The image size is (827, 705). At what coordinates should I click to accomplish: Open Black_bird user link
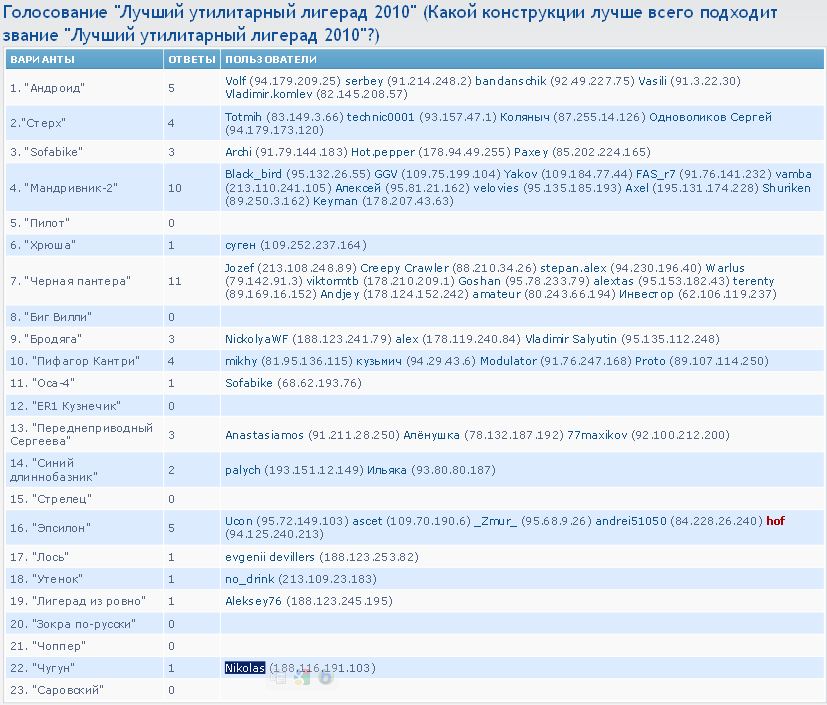click(x=254, y=174)
